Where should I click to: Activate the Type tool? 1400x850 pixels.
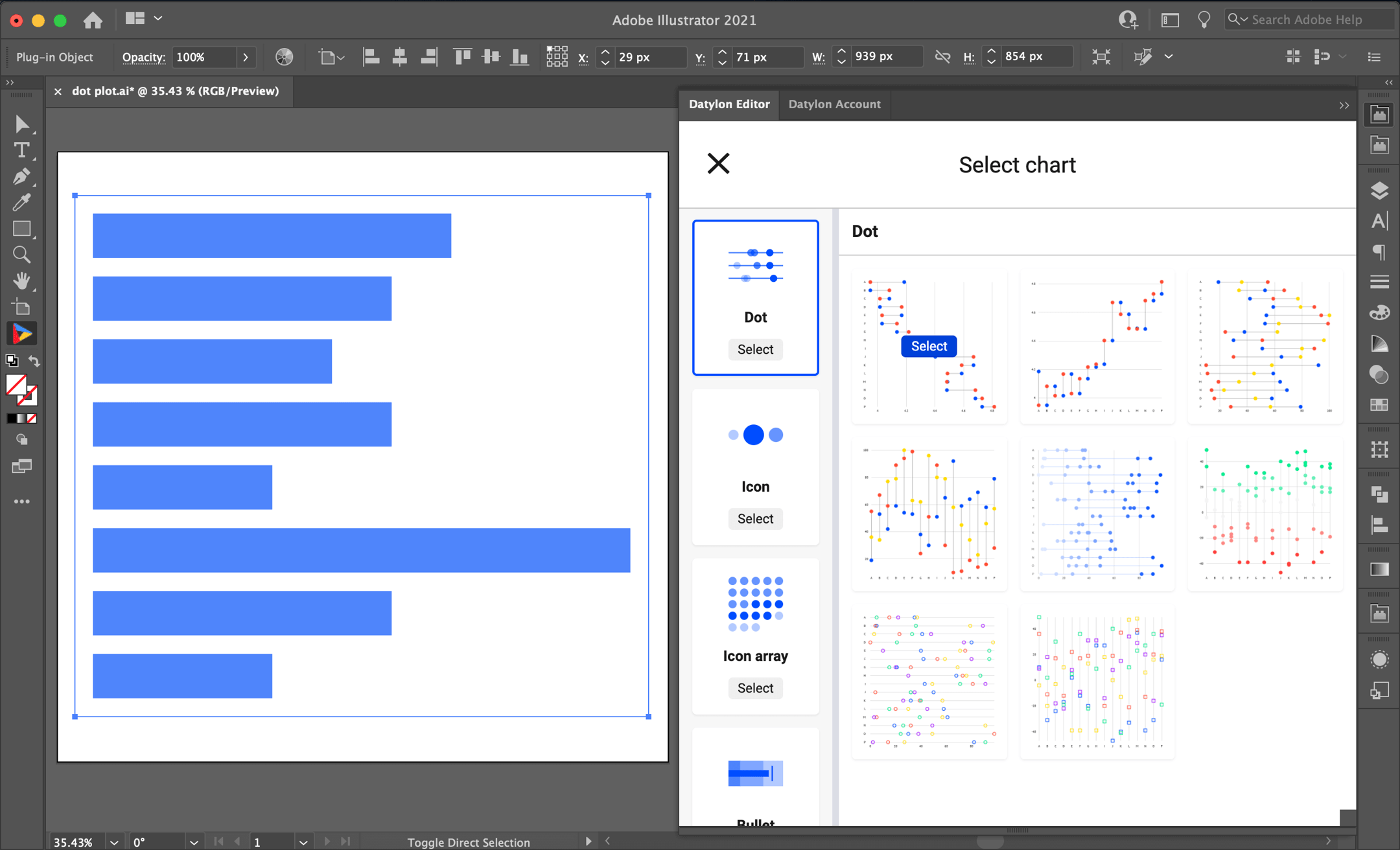(21, 150)
